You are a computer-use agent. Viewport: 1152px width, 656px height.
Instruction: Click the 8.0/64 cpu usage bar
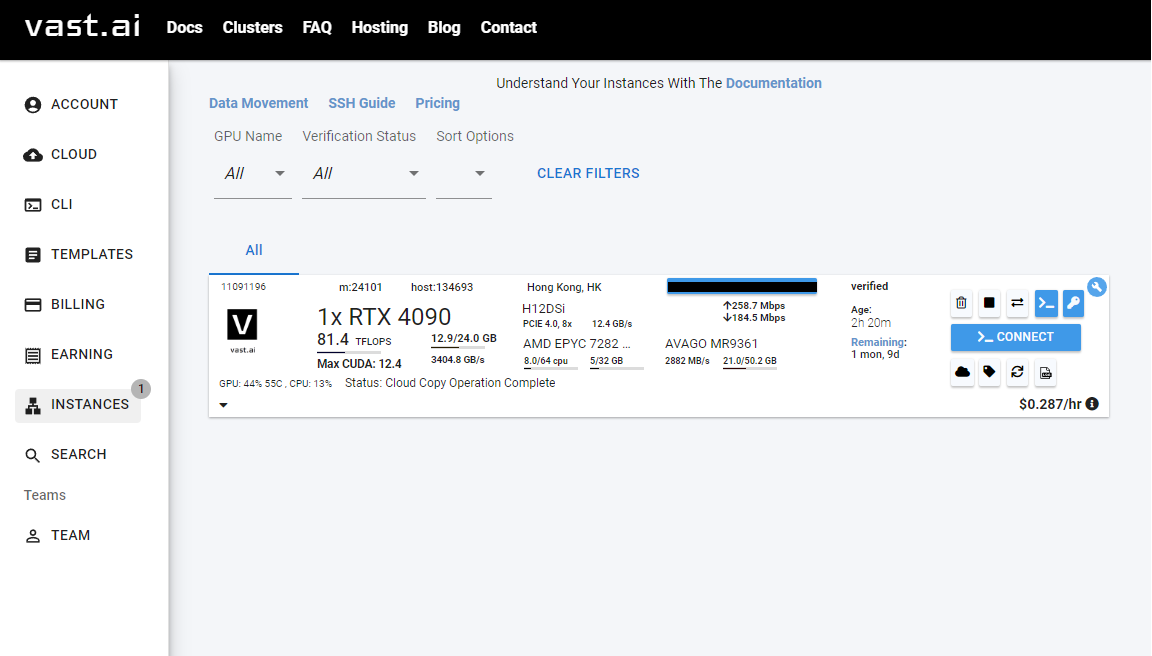(x=550, y=363)
